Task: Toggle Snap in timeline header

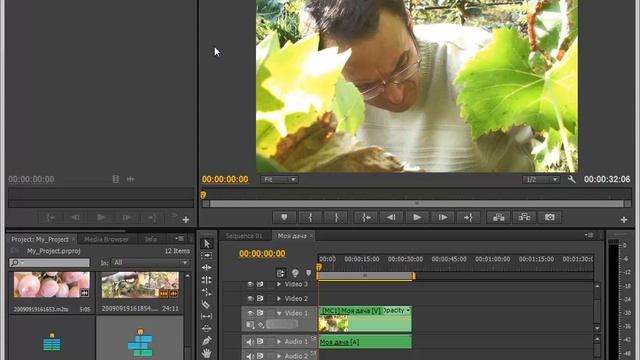Action: 280,273
